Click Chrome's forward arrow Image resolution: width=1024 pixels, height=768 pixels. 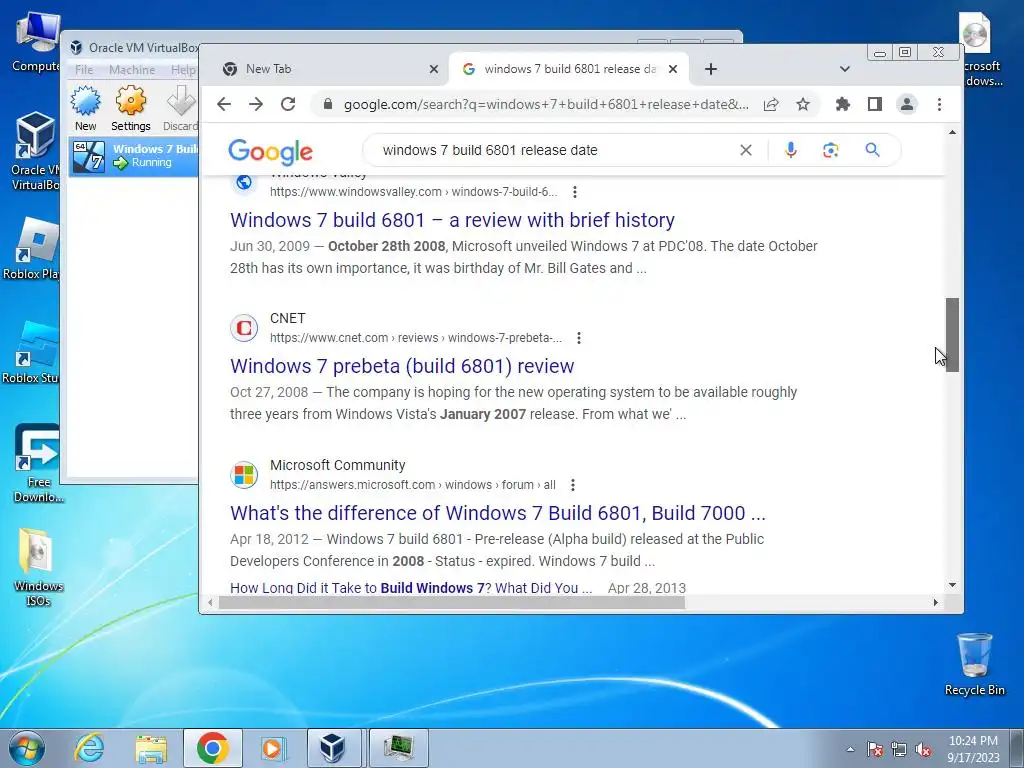pos(256,104)
